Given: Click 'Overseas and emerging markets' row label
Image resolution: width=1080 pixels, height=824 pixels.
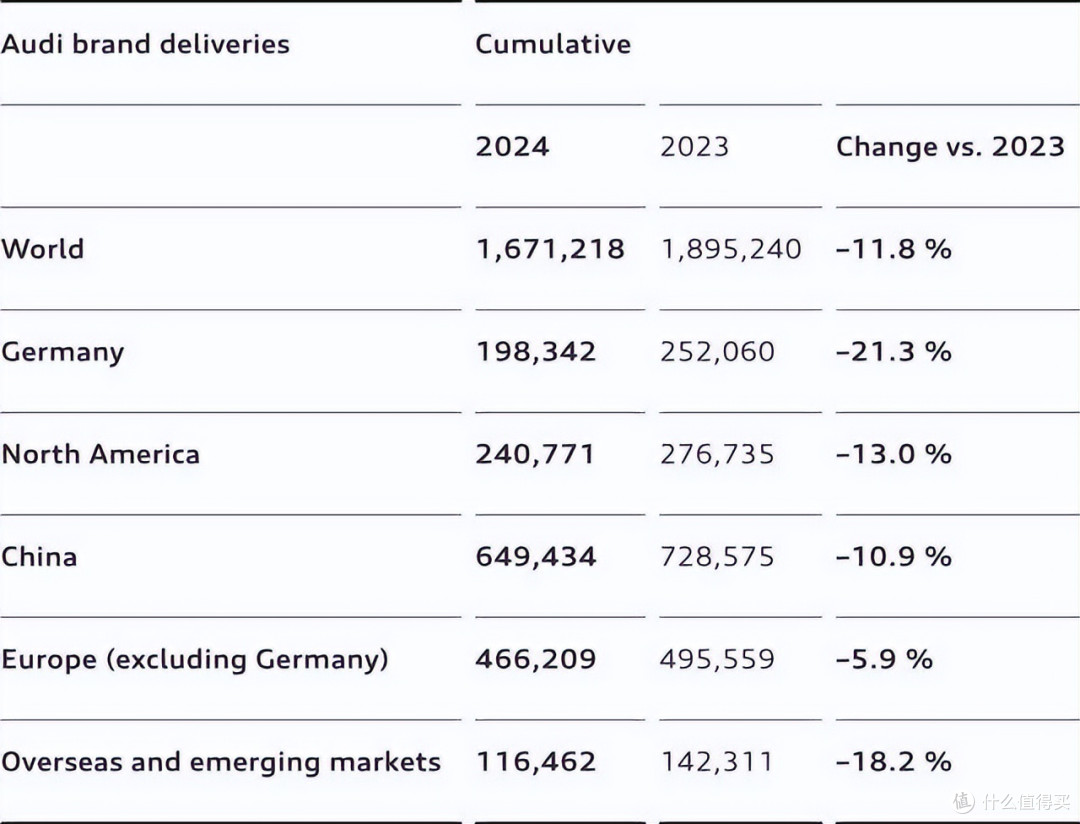Looking at the screenshot, I should coord(221,763).
